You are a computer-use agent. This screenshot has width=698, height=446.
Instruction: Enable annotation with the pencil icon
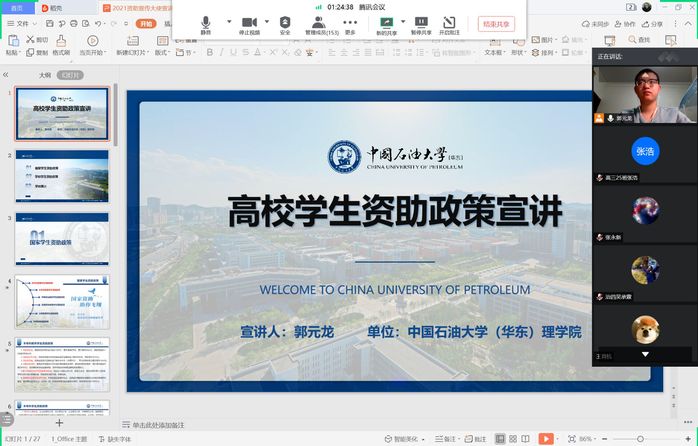click(452, 24)
